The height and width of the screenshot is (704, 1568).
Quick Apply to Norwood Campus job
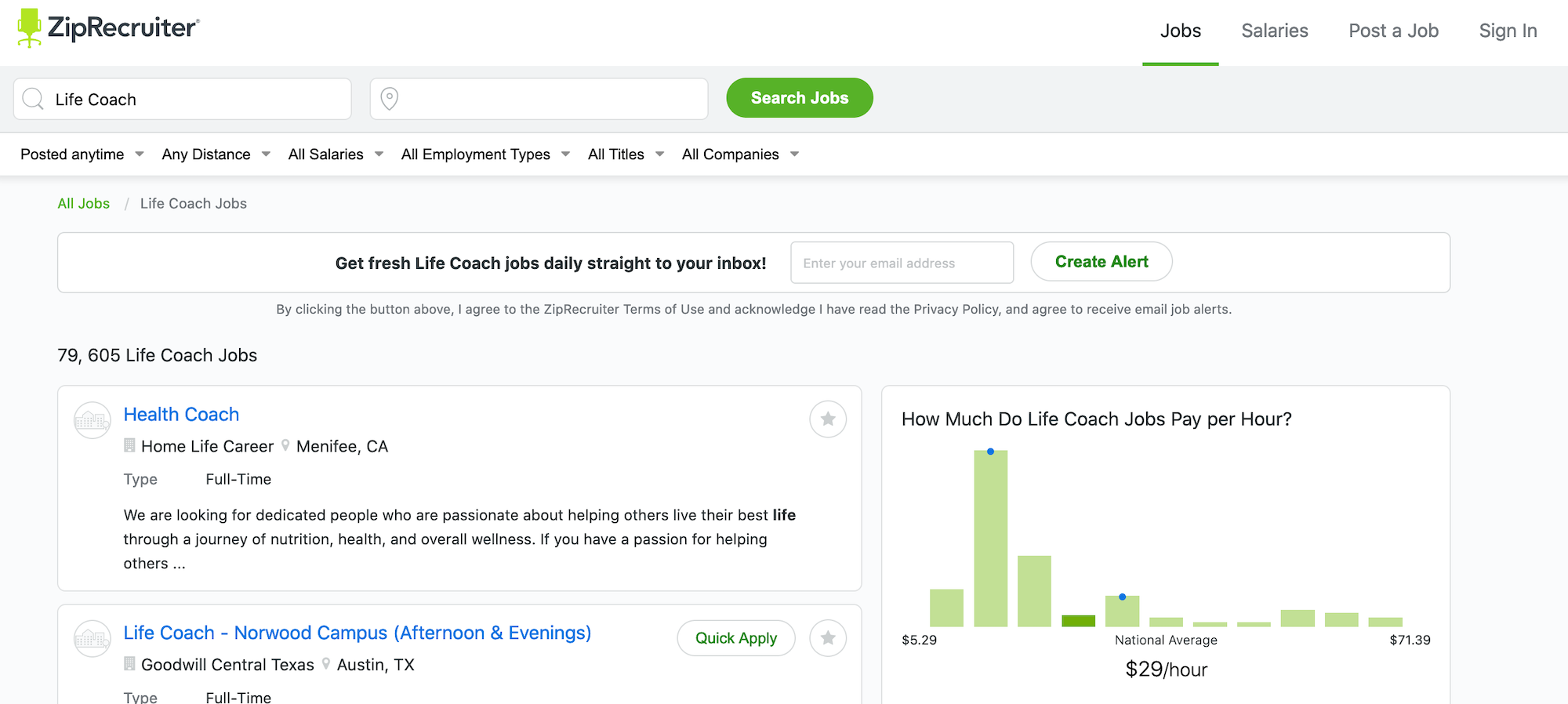click(736, 638)
